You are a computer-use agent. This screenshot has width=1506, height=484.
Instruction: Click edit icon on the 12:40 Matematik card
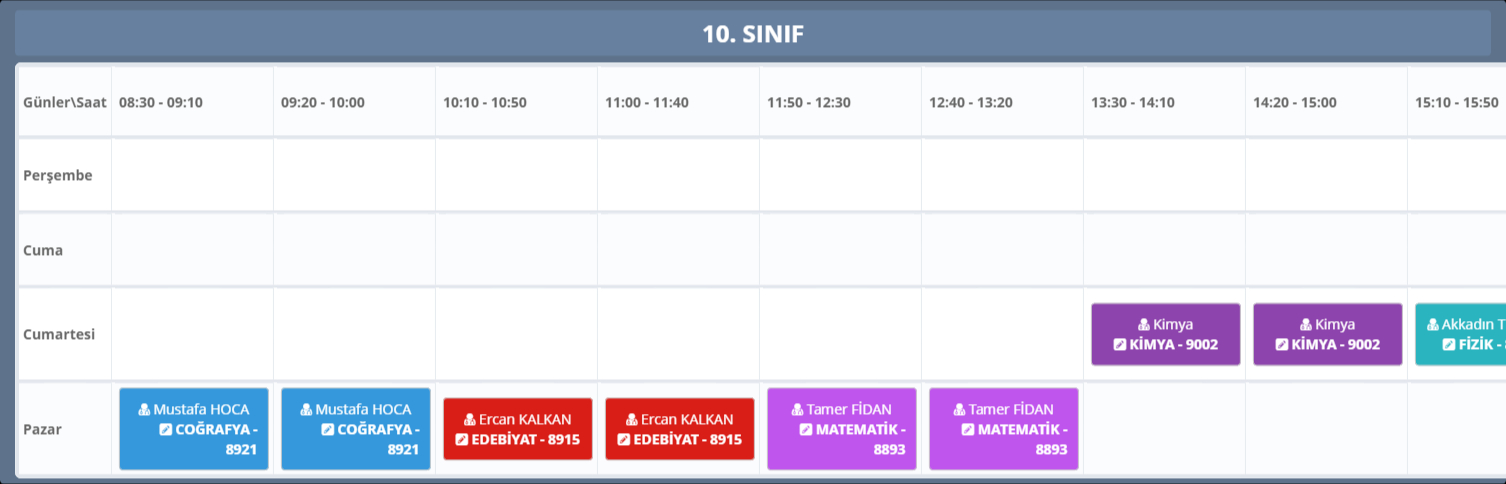point(967,430)
